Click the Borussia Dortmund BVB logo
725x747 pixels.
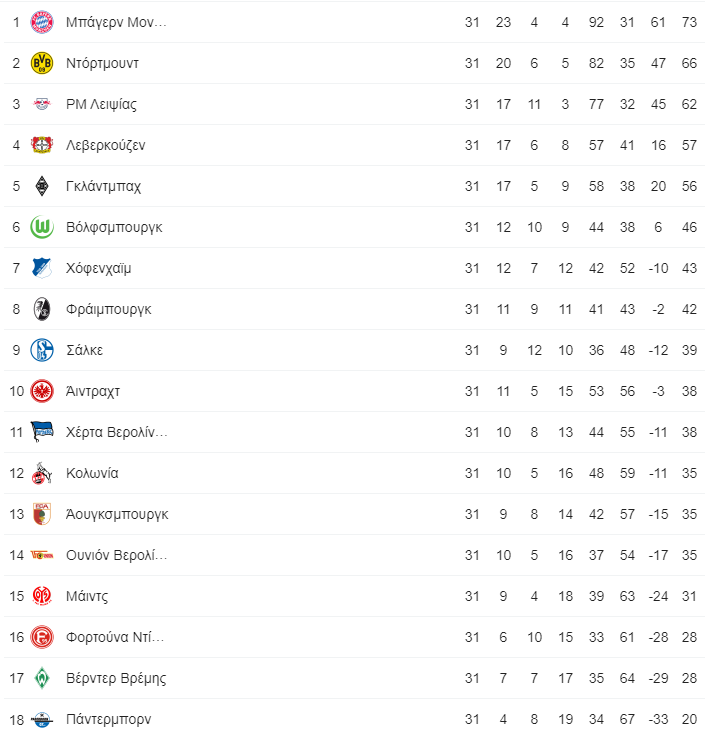(x=42, y=63)
